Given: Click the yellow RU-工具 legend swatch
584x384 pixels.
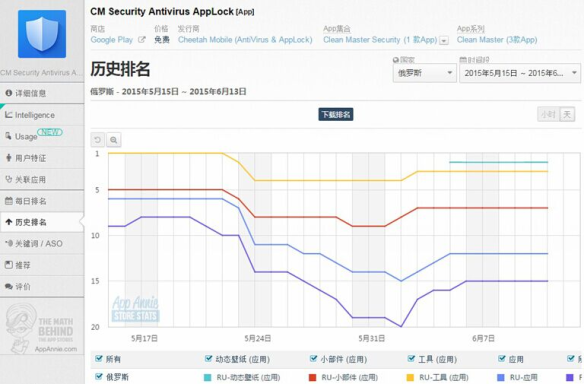Looking at the screenshot, I should click(x=410, y=377).
